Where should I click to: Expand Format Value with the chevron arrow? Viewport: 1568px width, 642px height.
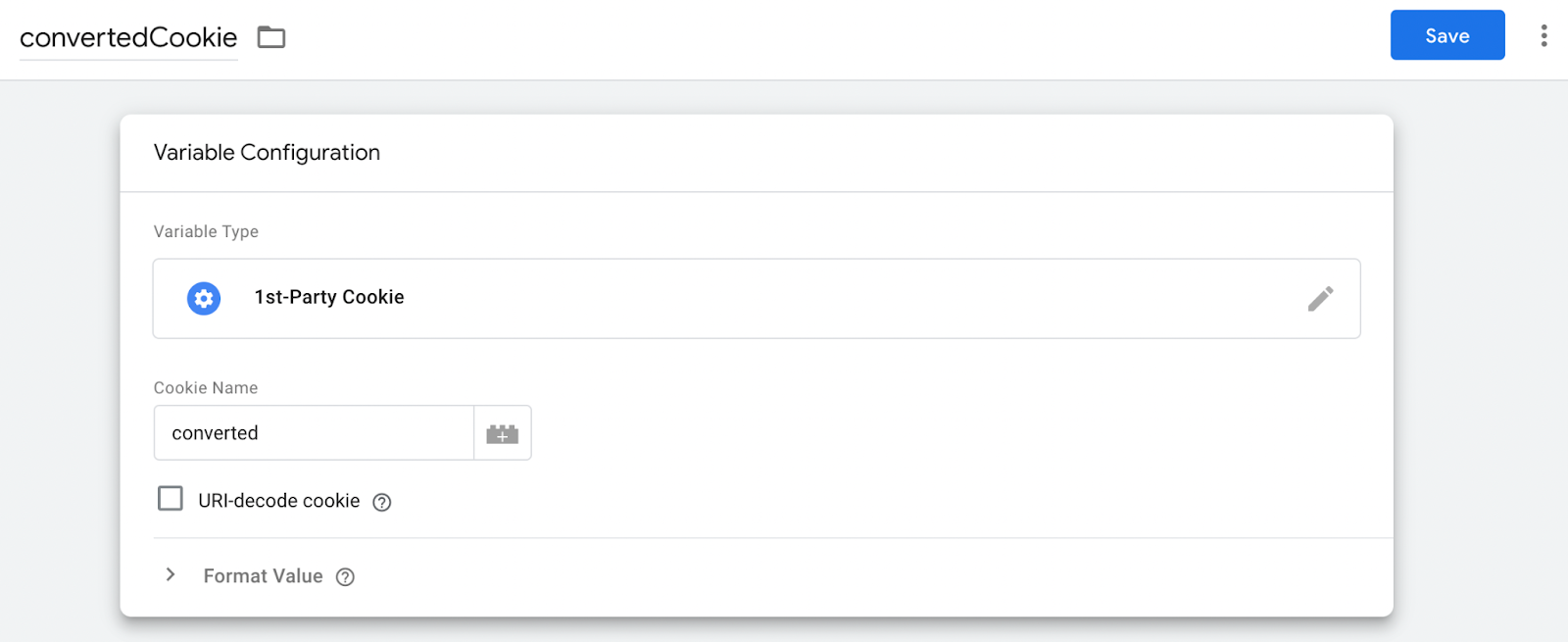171,575
